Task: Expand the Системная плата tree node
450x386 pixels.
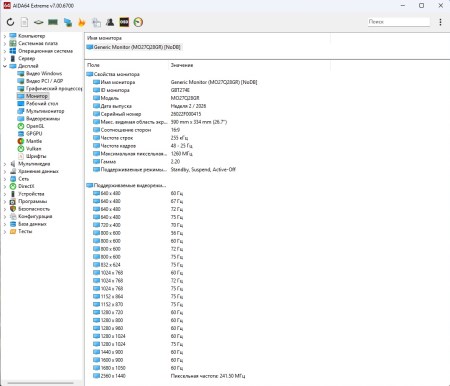Action: [x=5, y=43]
